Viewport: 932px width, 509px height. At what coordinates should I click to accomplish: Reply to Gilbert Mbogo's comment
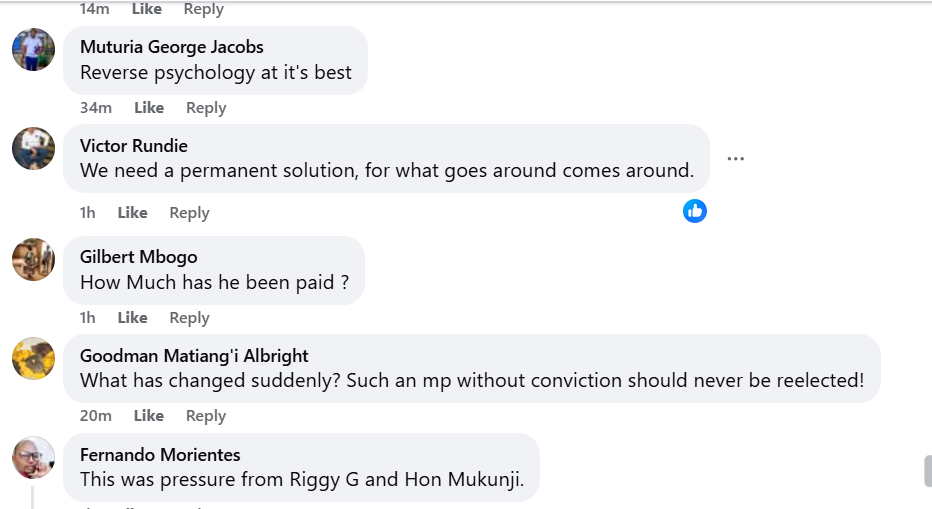pos(189,318)
